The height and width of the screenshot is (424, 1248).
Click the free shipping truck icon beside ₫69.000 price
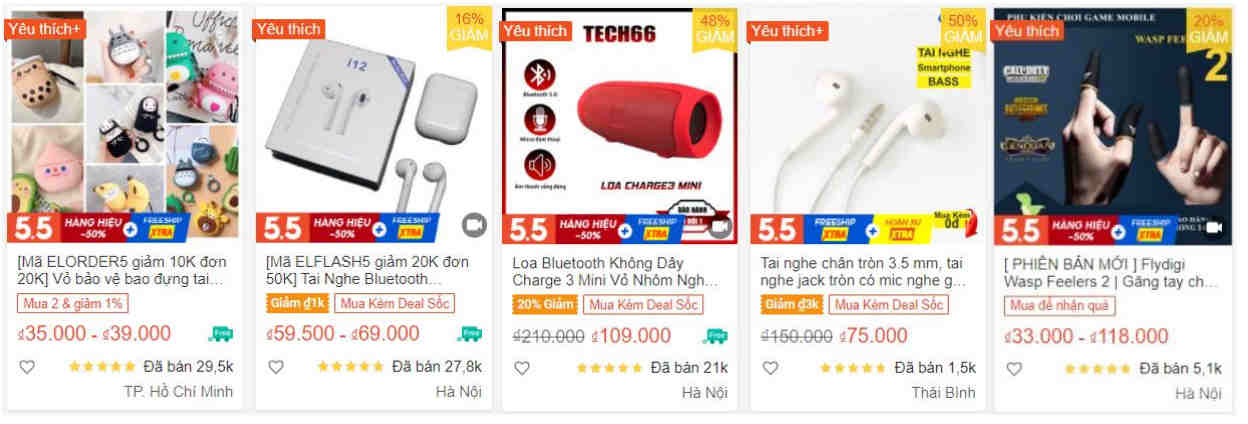coord(469,334)
